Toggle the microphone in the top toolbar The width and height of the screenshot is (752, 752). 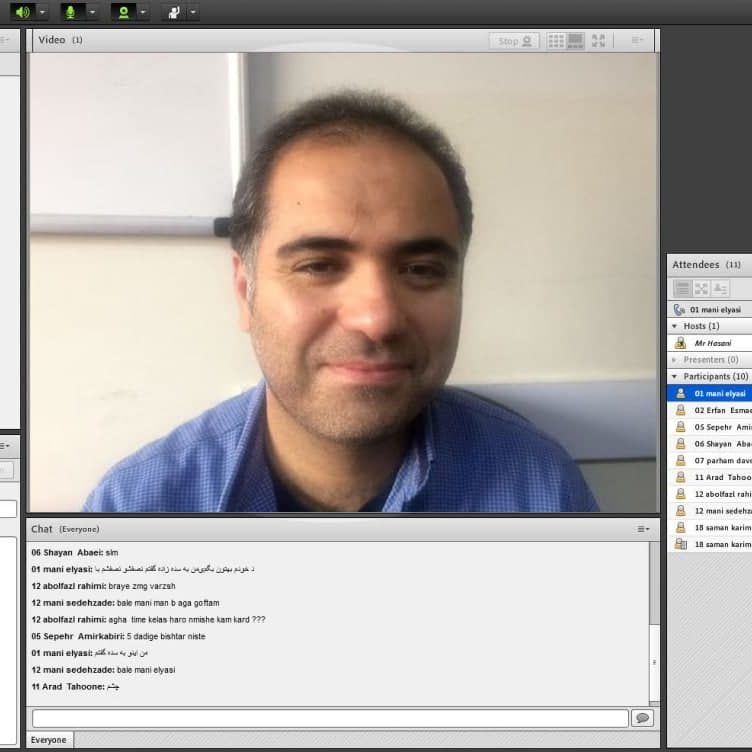pyautogui.click(x=71, y=12)
